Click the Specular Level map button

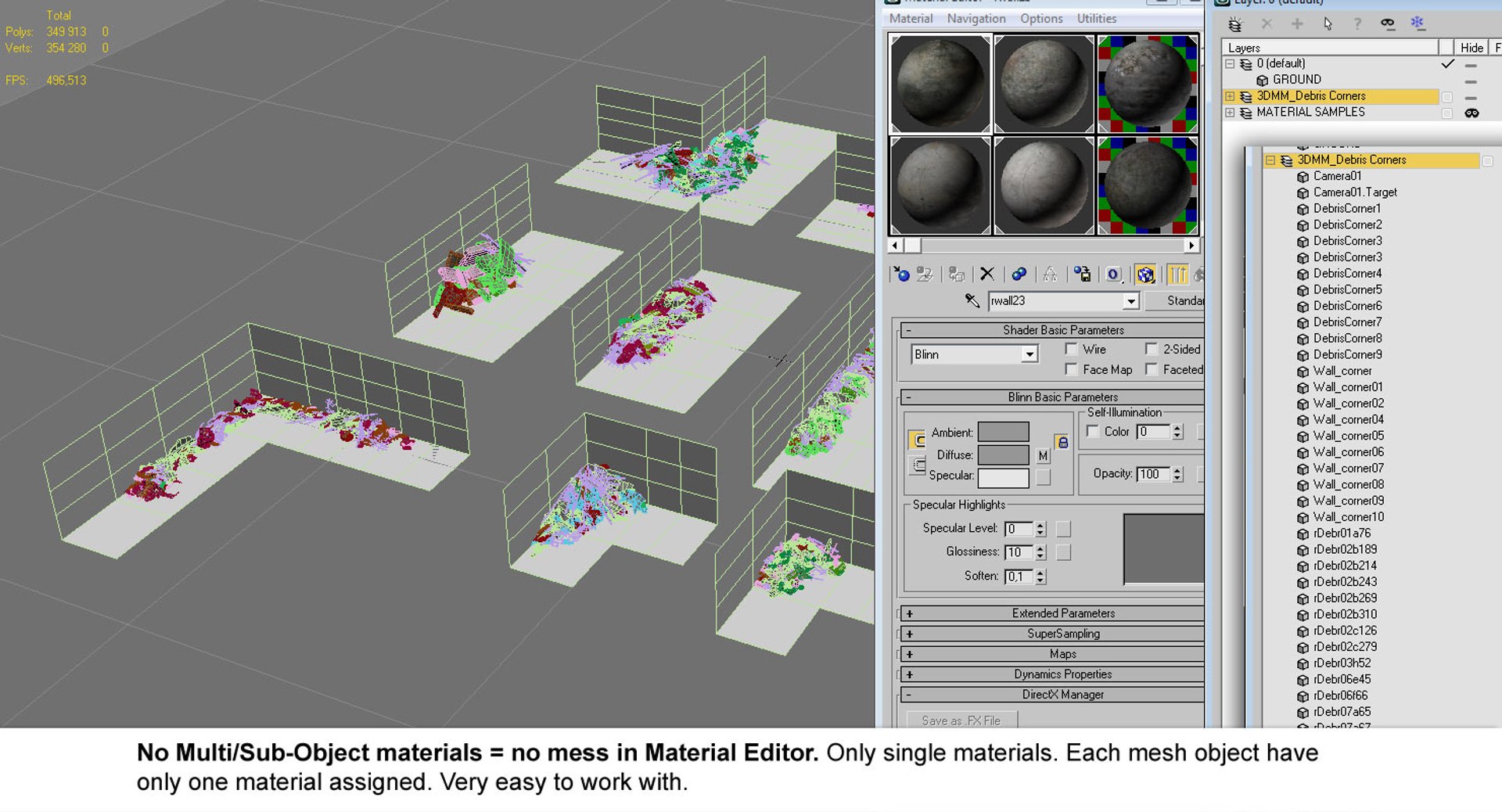[x=1063, y=530]
